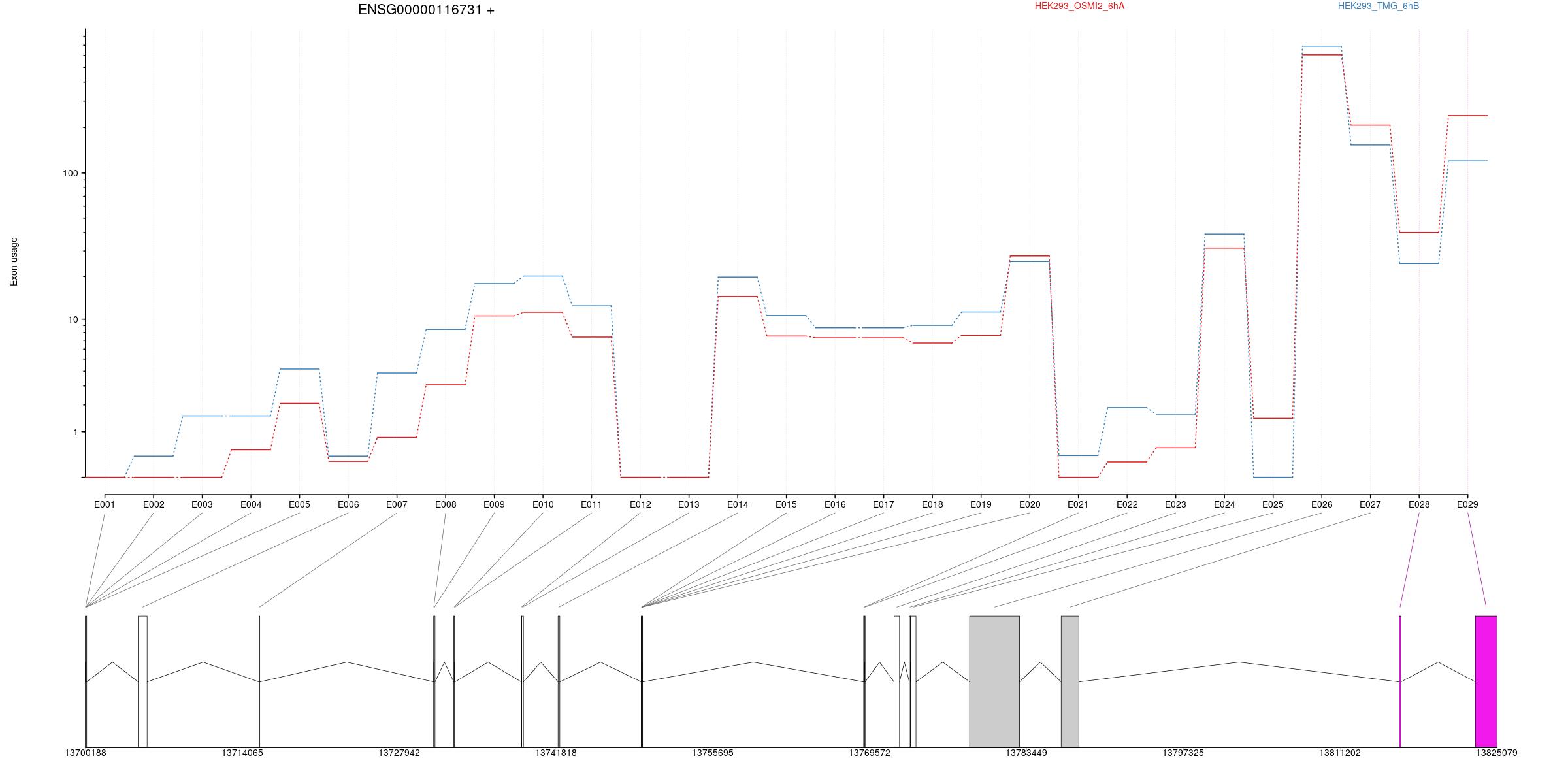This screenshot has width=1568, height=784.
Task: Click exon label E025
Action: click(1273, 504)
